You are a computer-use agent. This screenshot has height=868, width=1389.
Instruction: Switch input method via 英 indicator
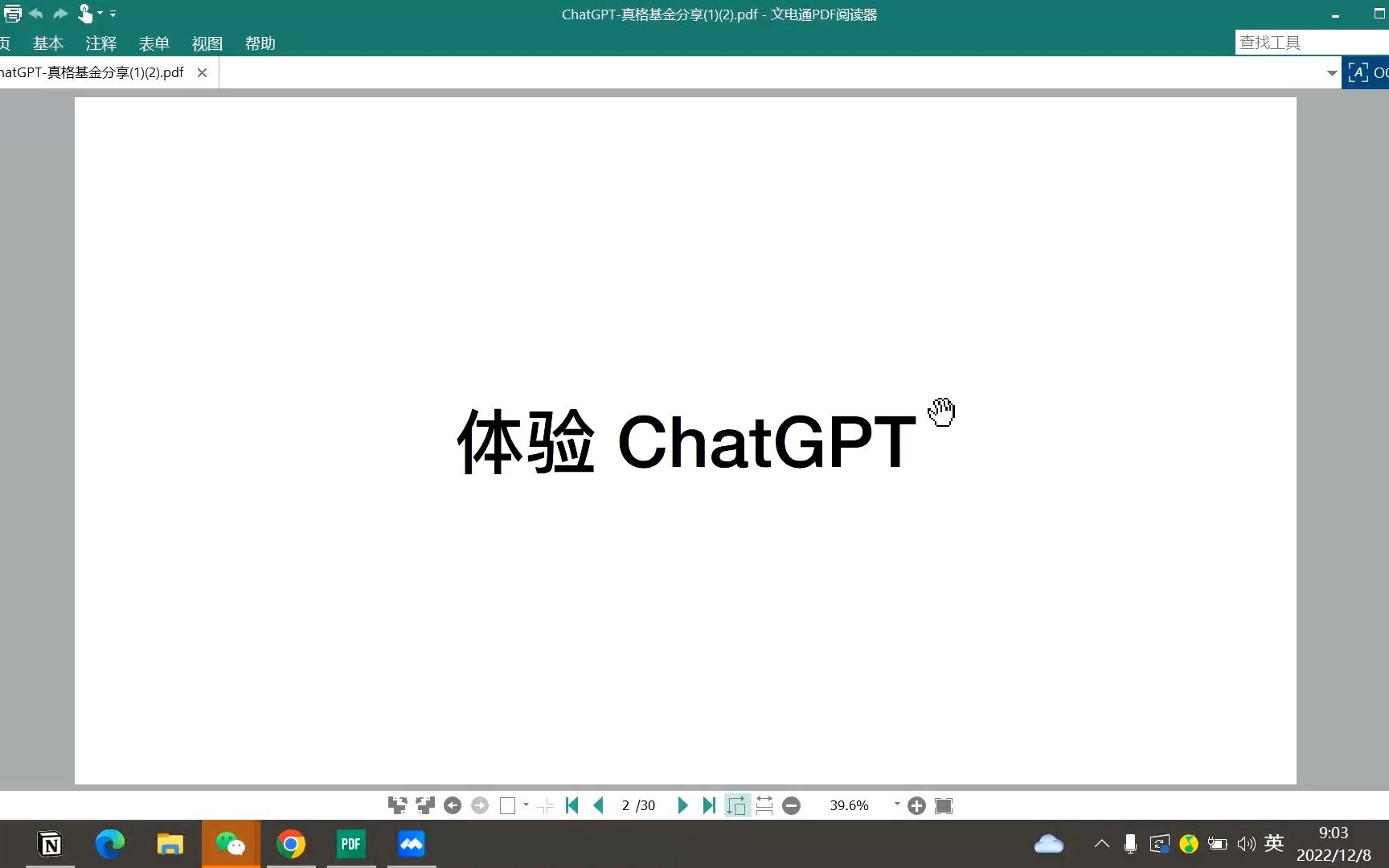[1274, 843]
